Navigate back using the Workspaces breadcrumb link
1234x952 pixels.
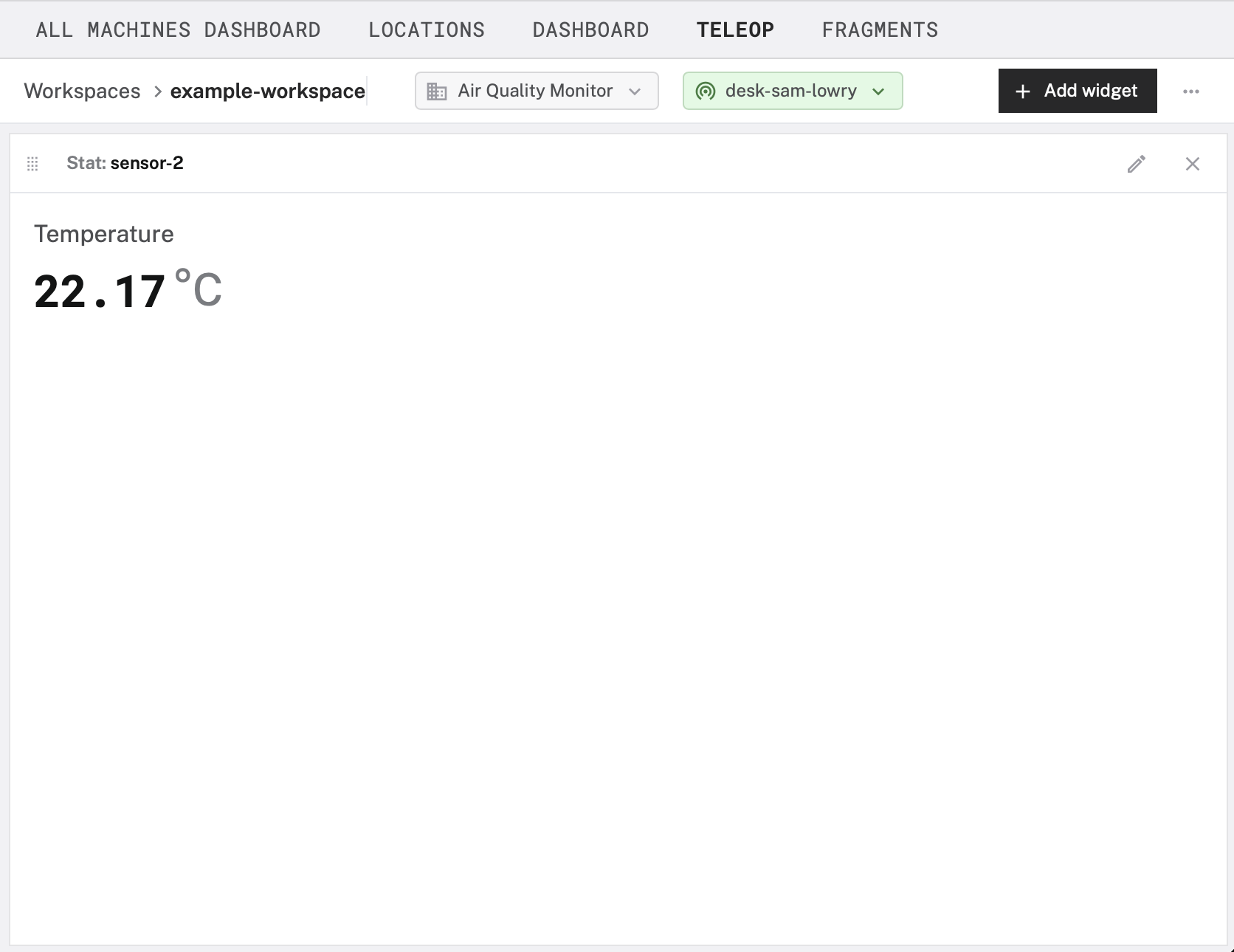coord(82,91)
